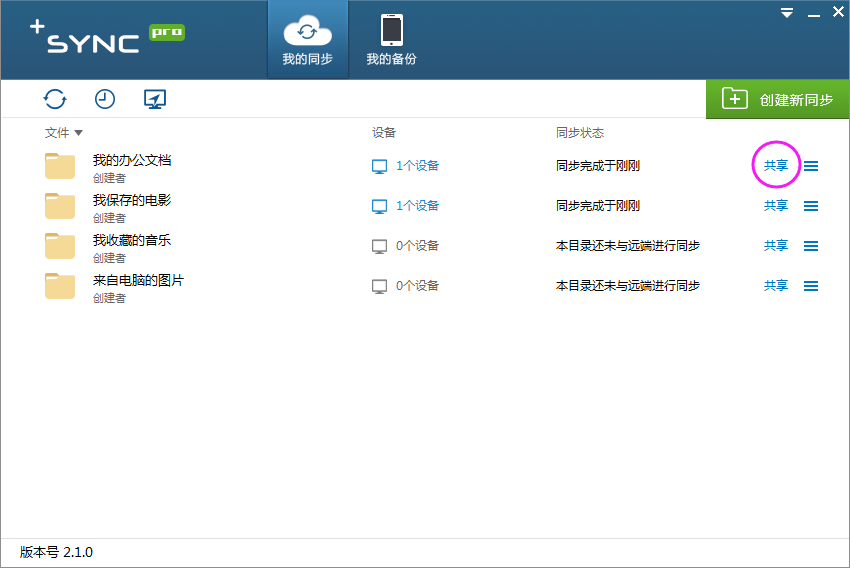Click the folder icon of 我收藏的音乐
The width and height of the screenshot is (850, 568).
(x=60, y=246)
